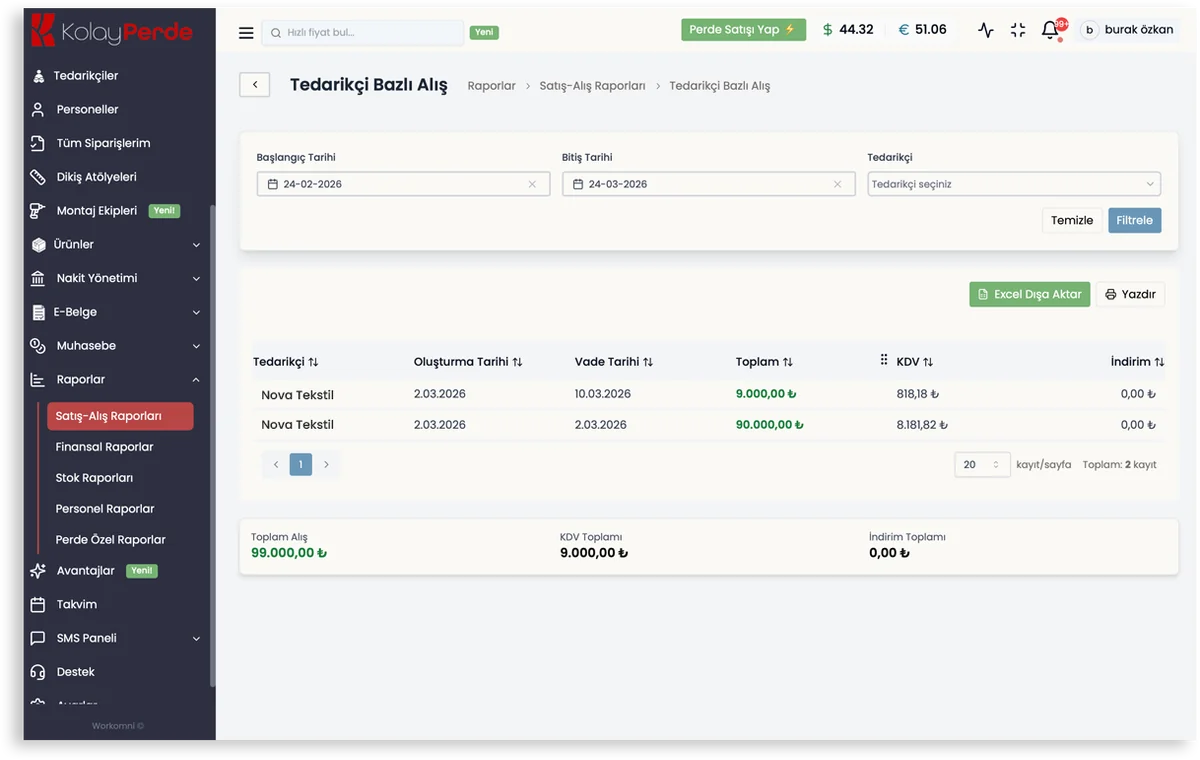Screen dimensions: 1200x760
Task: Open the 20 kayıt/sayfa page size dropdown
Action: (x=982, y=465)
